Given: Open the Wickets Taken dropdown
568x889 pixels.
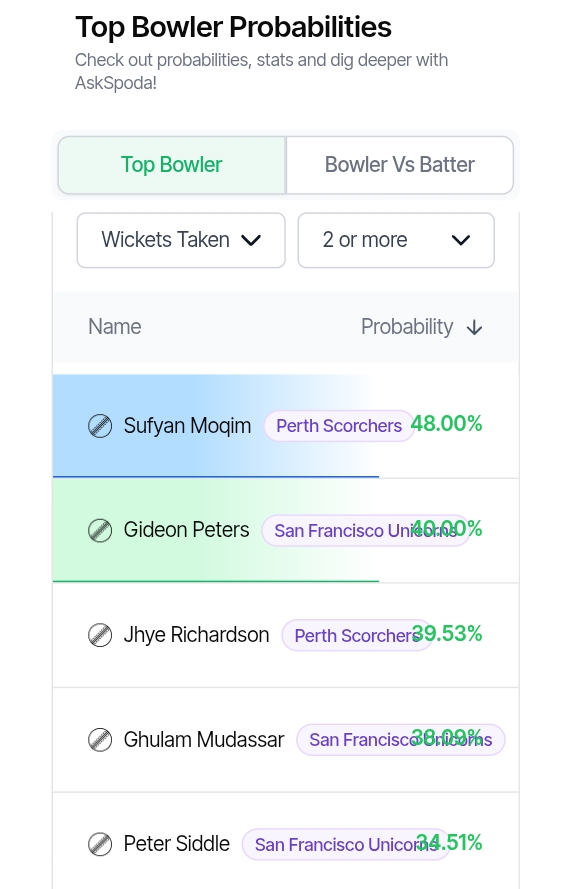Looking at the screenshot, I should click(181, 240).
